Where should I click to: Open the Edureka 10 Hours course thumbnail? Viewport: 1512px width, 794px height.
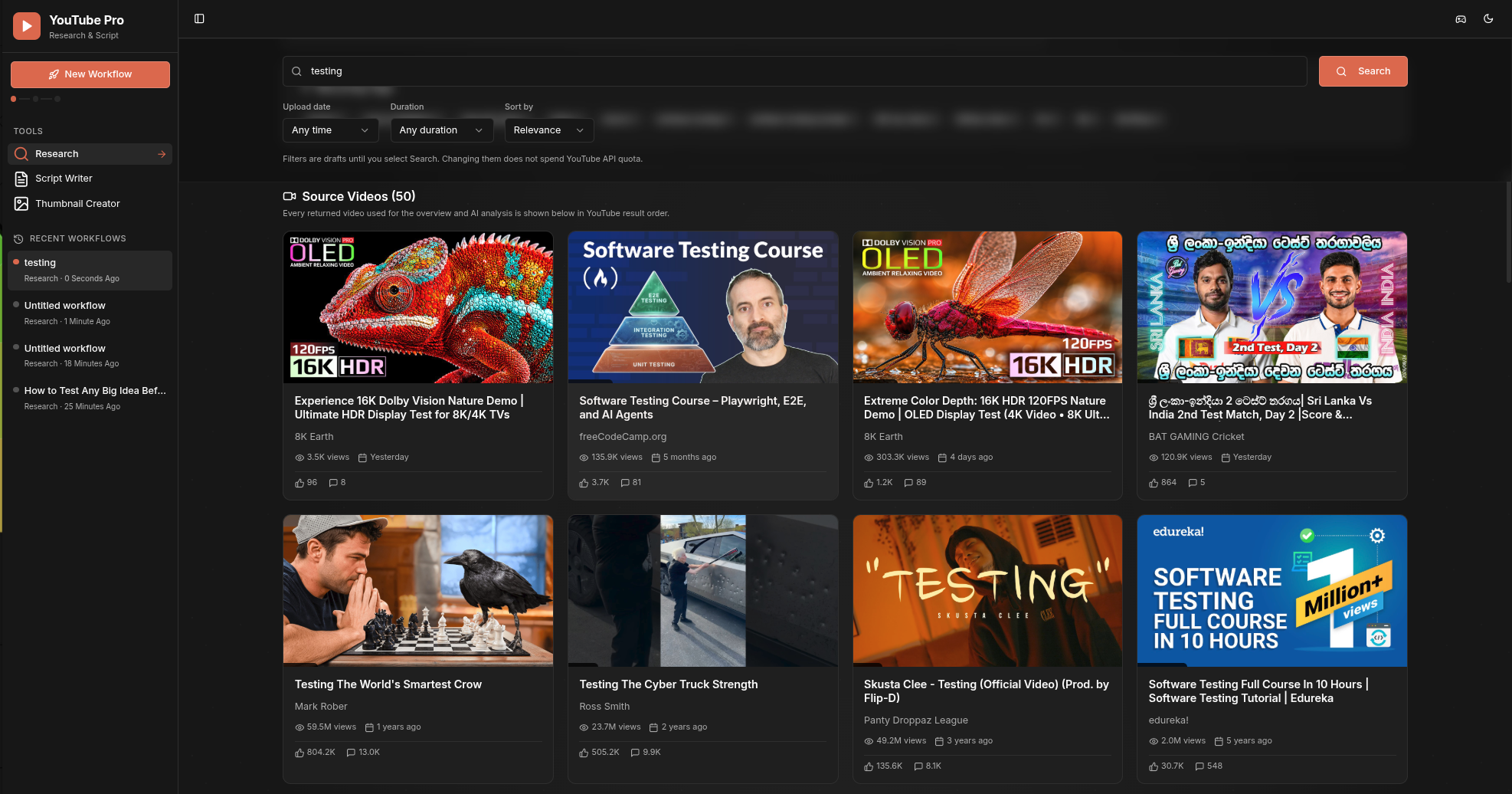(x=1272, y=591)
